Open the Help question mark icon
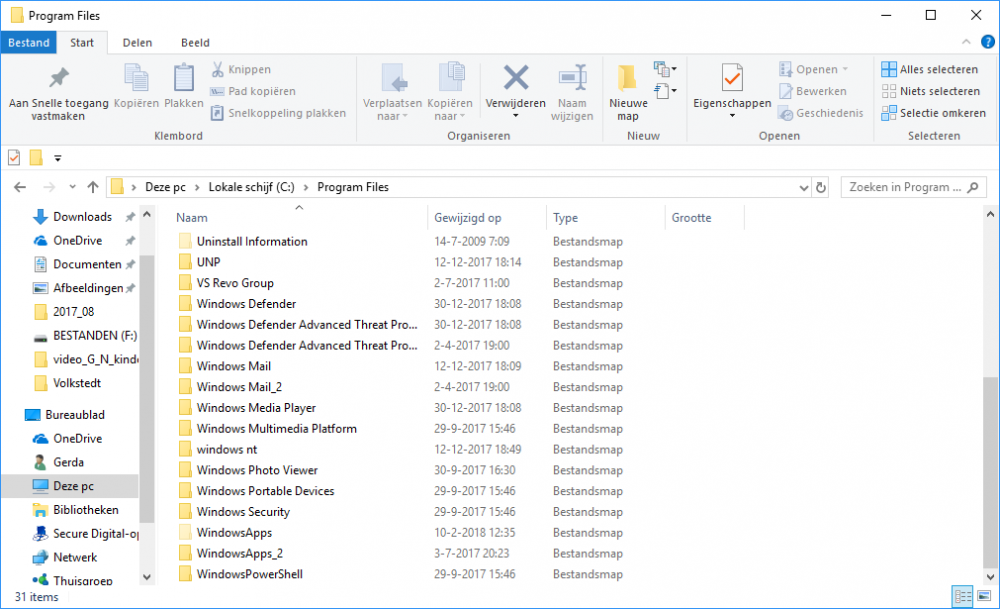This screenshot has height=609, width=1000. (x=988, y=42)
